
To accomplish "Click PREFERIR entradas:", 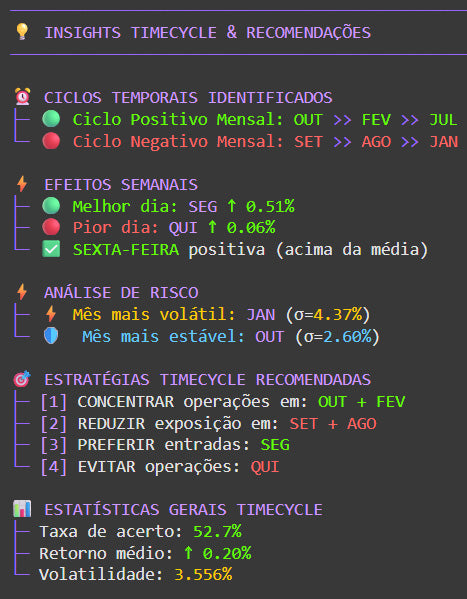I will click(x=164, y=445).
